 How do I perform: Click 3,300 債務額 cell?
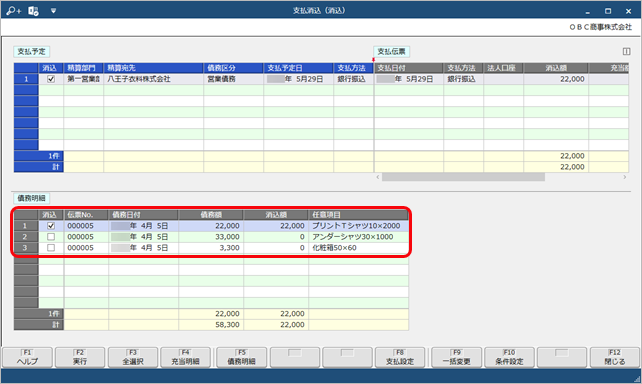pyautogui.click(x=211, y=248)
